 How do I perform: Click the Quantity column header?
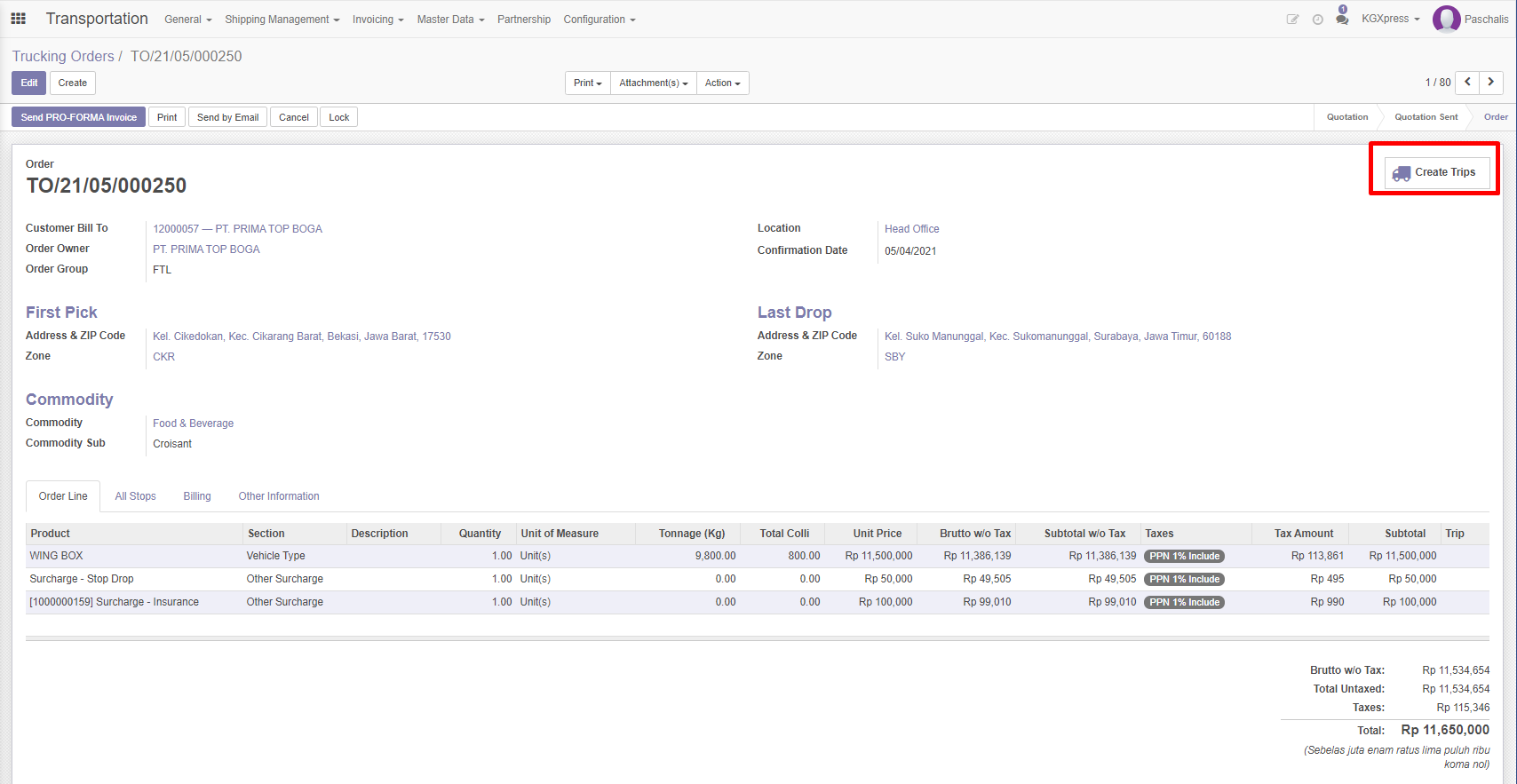(479, 534)
